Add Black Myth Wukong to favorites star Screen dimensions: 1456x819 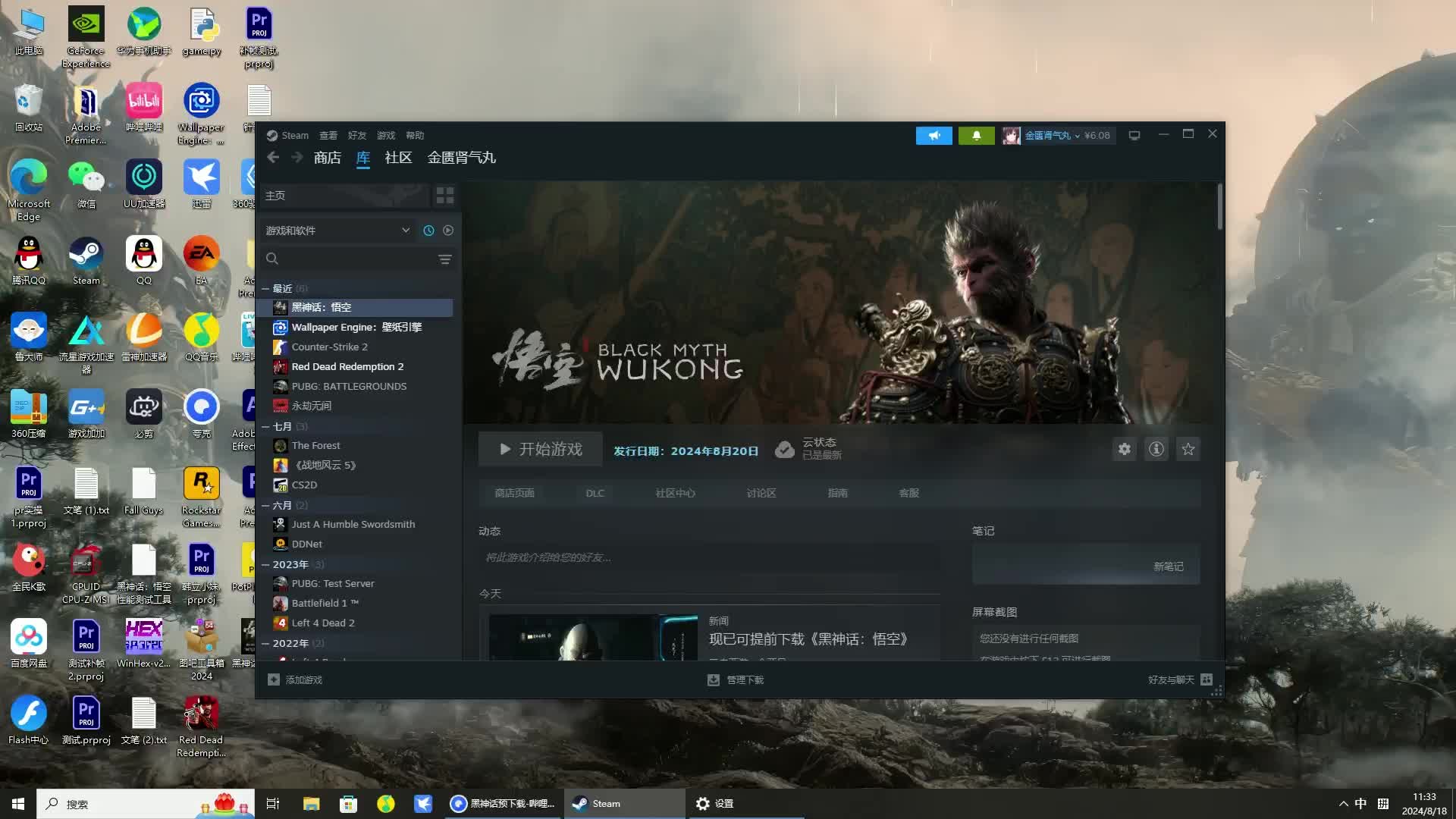pyautogui.click(x=1188, y=449)
